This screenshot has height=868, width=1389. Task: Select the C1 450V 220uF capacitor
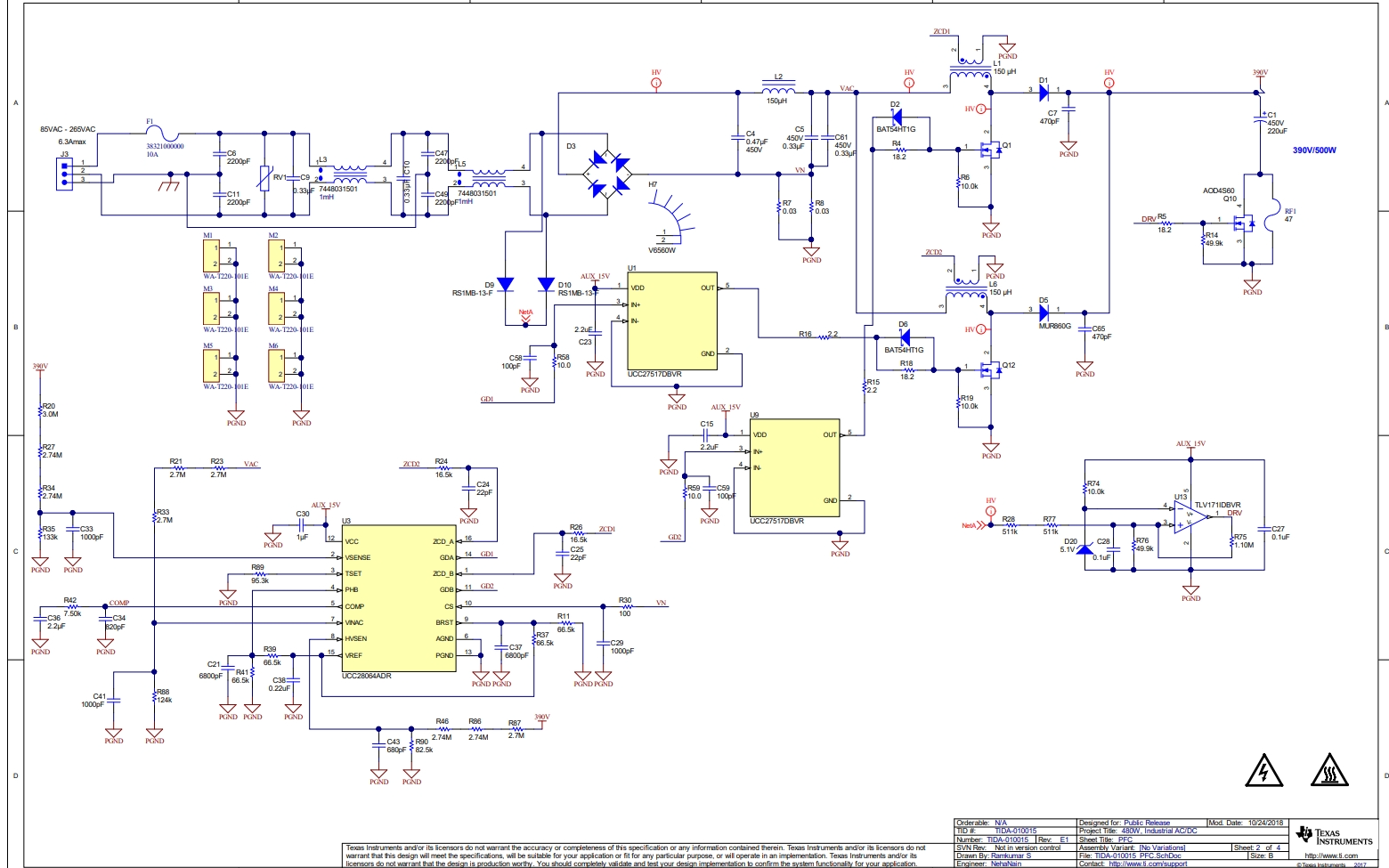(1260, 120)
